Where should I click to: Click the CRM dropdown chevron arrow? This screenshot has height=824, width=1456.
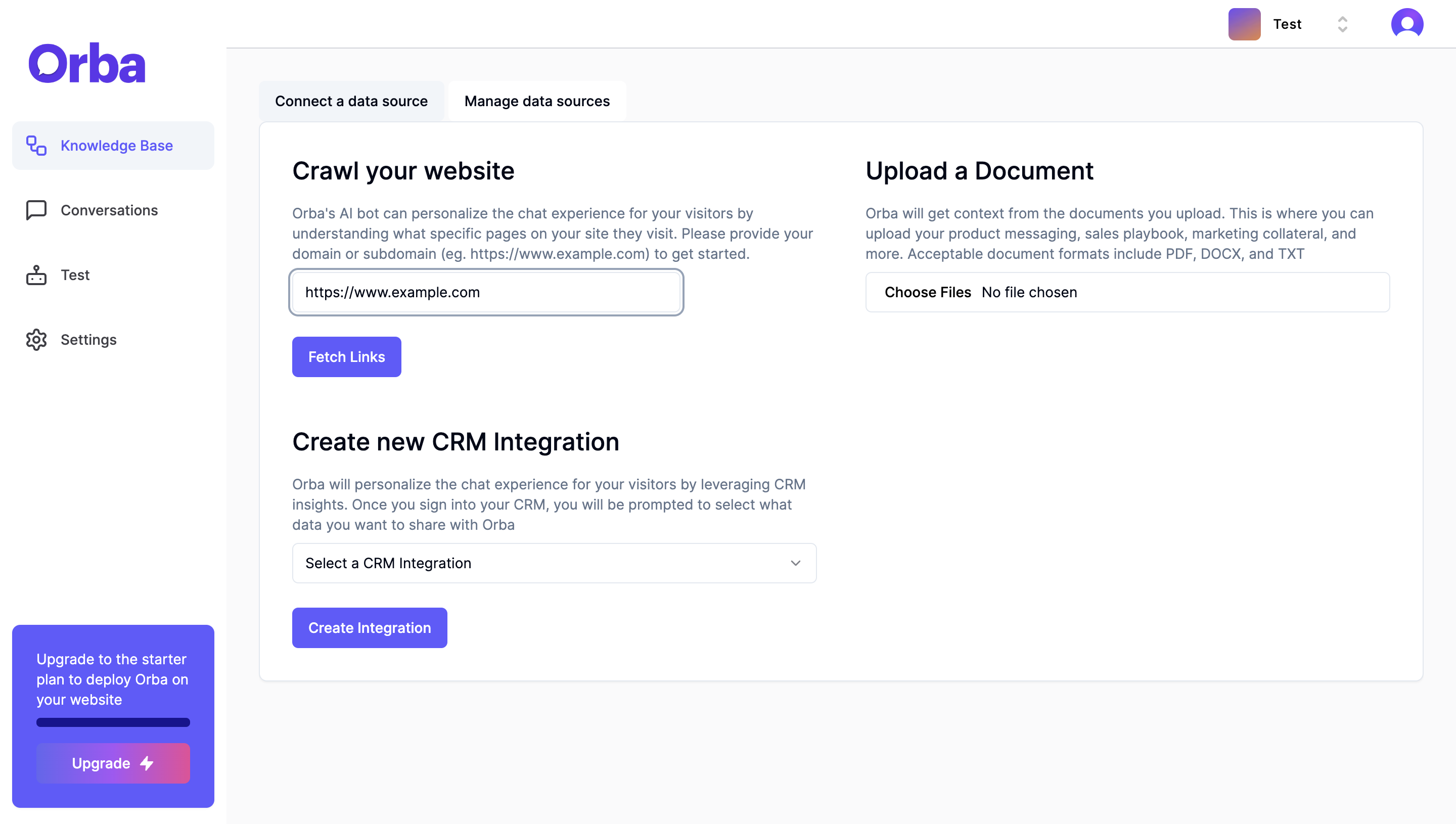pos(795,563)
